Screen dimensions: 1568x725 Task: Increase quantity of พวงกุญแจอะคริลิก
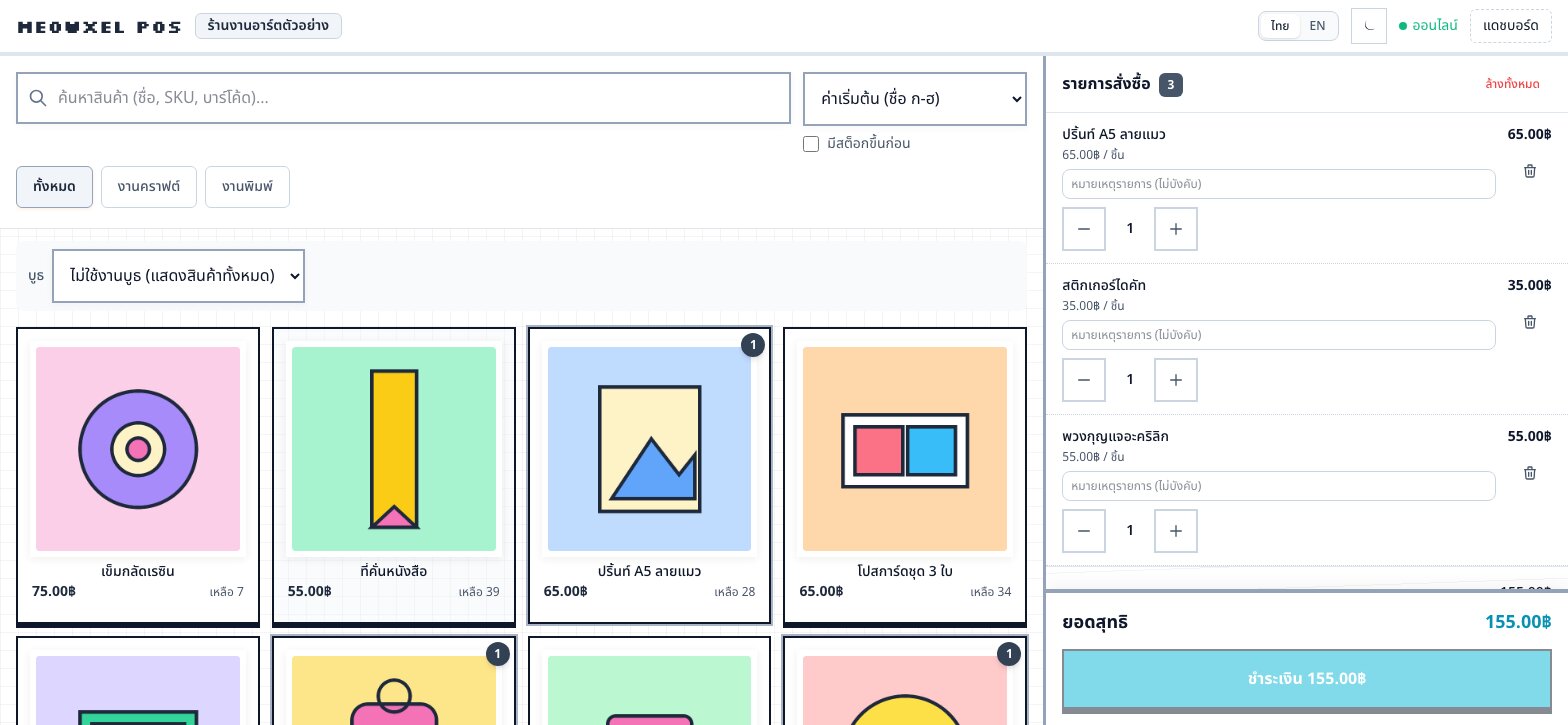[1176, 531]
